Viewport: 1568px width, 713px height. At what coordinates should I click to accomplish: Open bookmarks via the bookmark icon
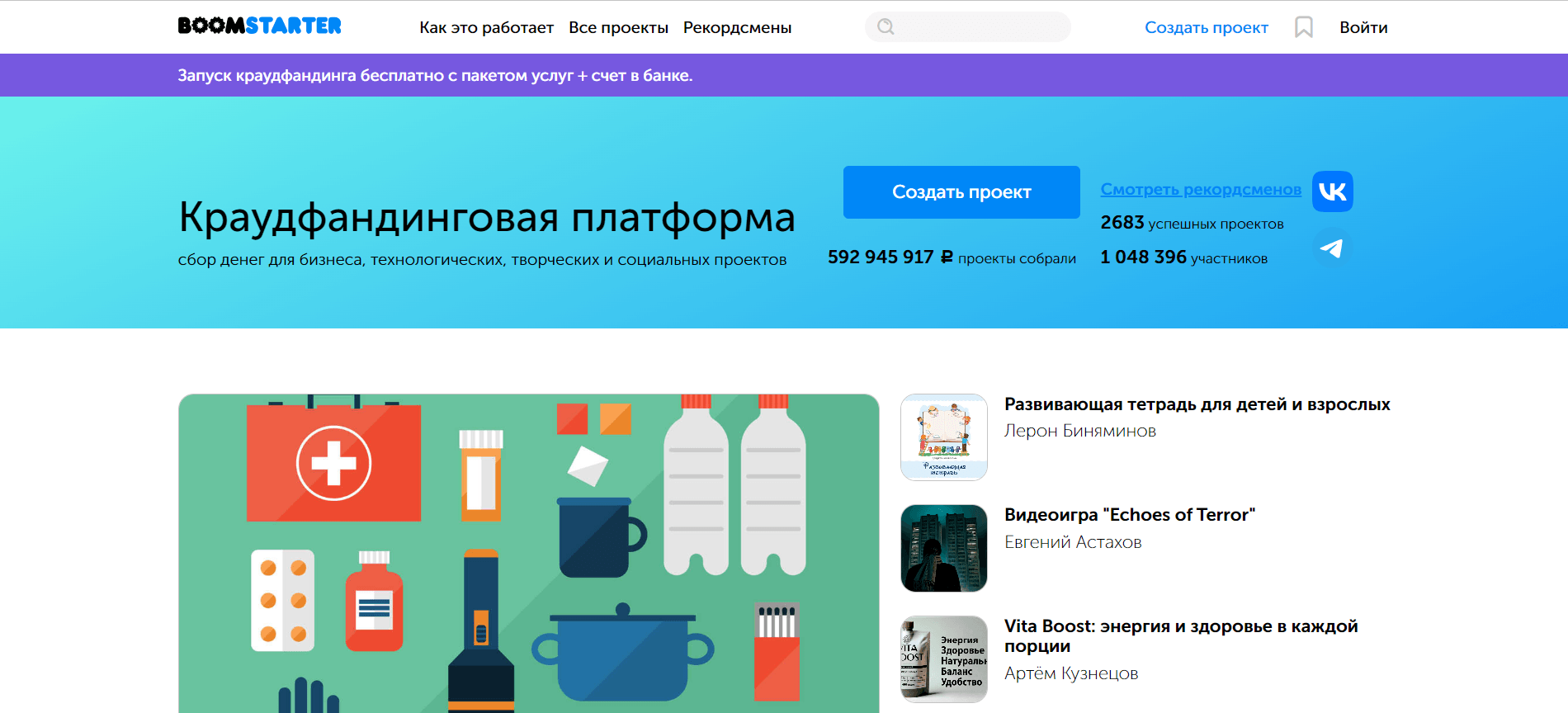1304,27
